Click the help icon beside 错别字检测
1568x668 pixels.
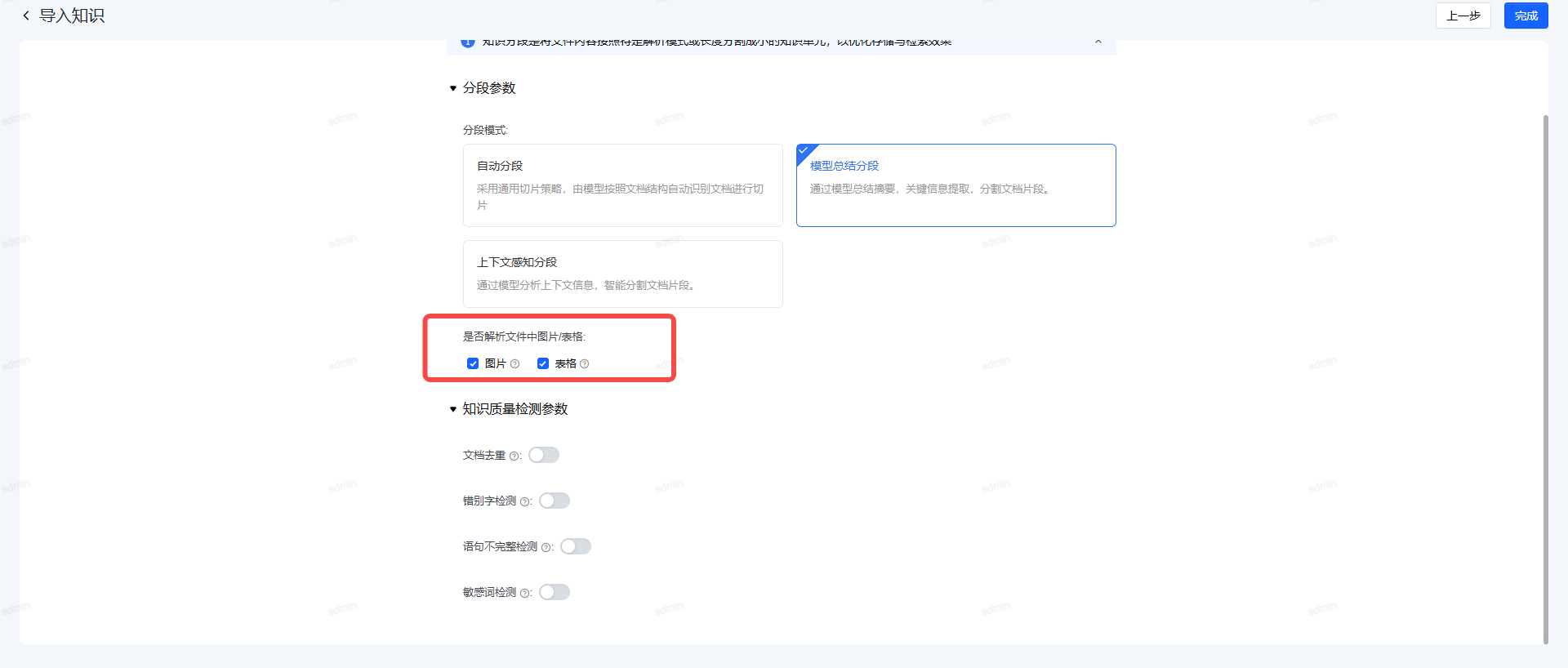point(524,502)
